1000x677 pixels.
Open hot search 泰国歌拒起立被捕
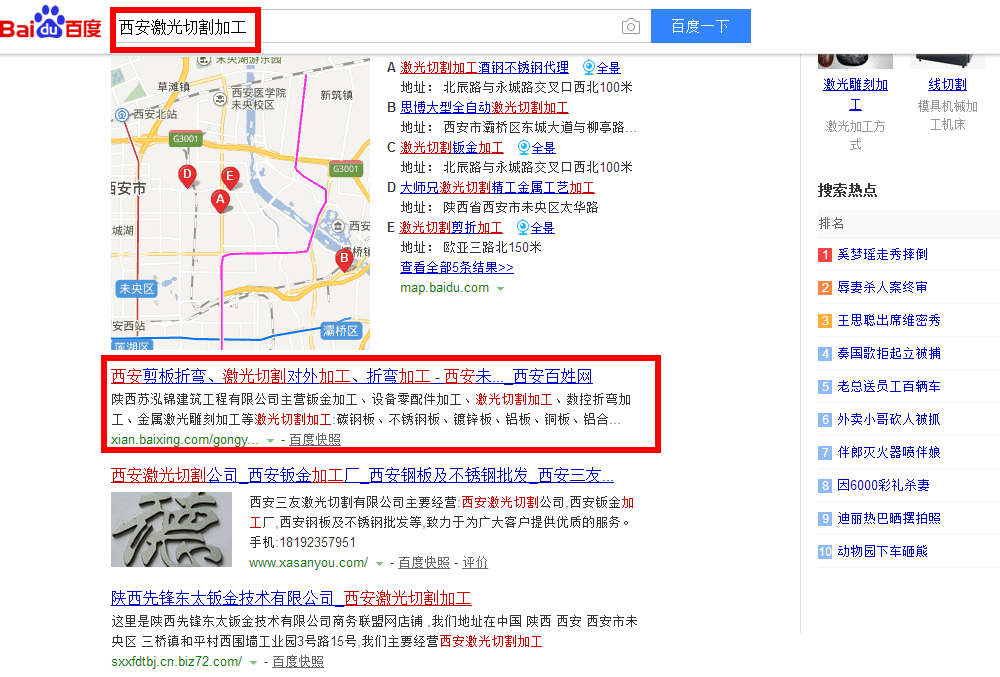pyautogui.click(x=889, y=354)
